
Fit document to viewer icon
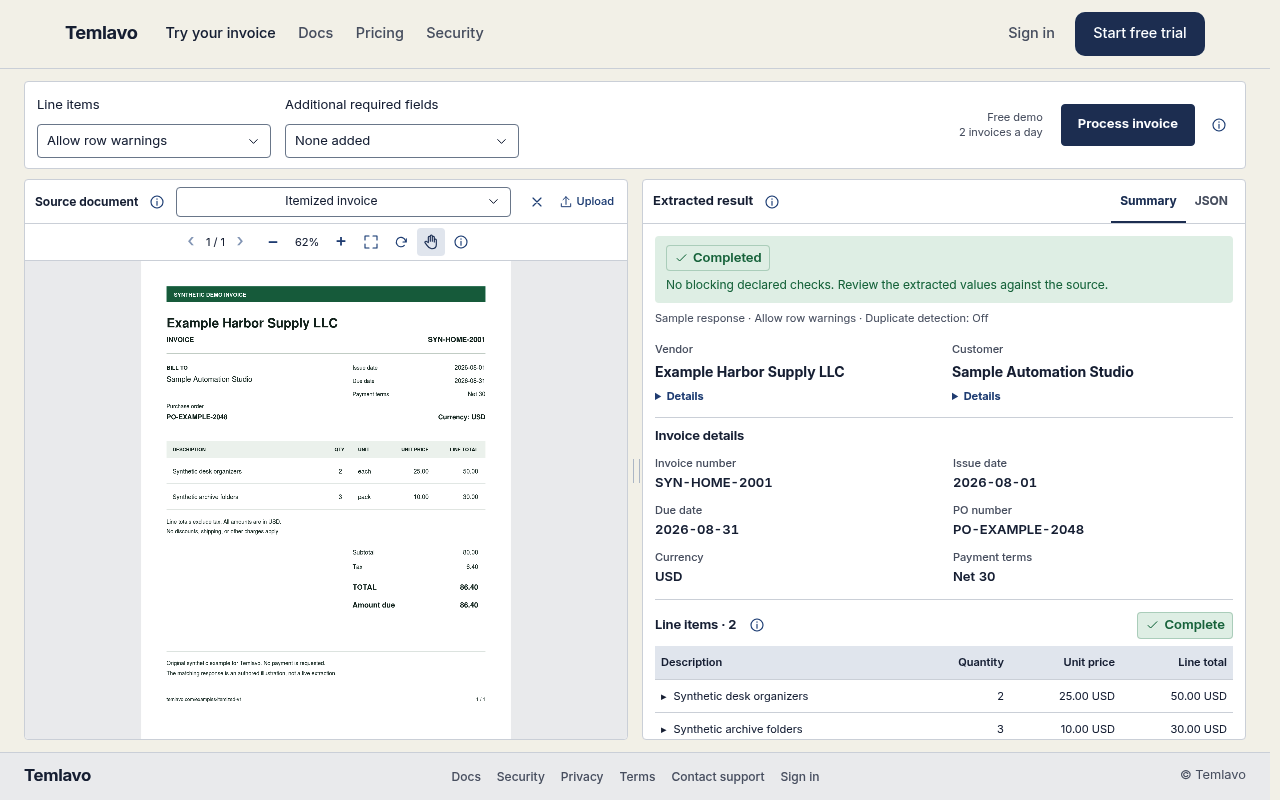click(x=371, y=242)
